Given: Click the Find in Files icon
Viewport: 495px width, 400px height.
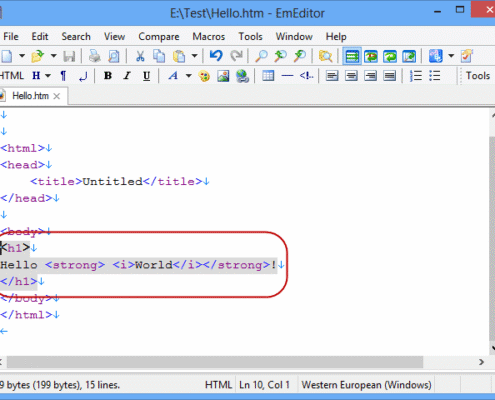Looking at the screenshot, I should 325,56.
